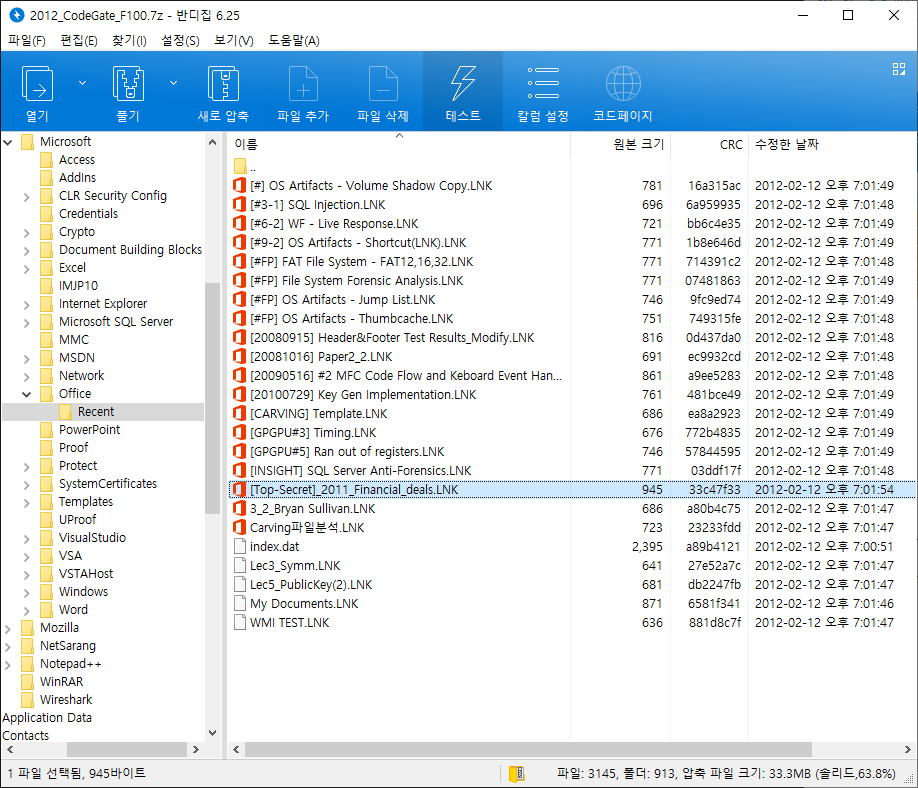Click the Bandizip app icon in title bar
918x788 pixels.
[16, 15]
